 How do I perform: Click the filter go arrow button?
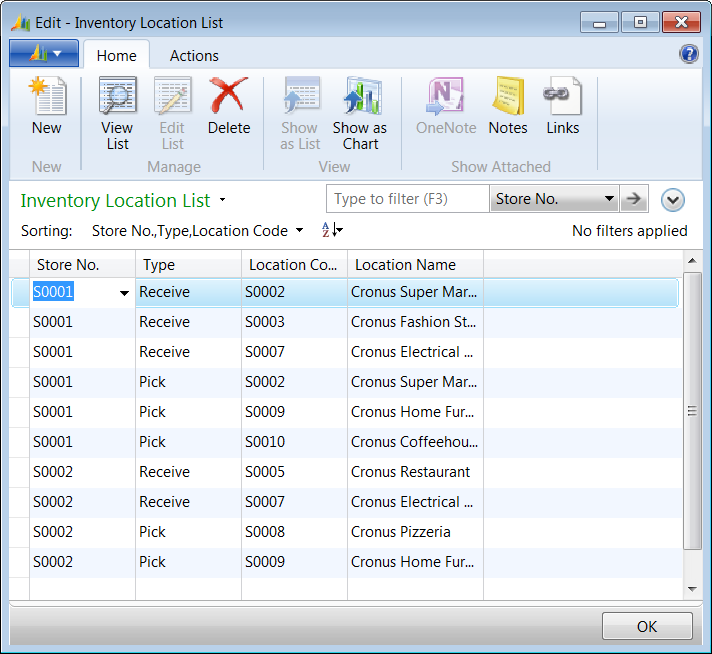tap(634, 199)
